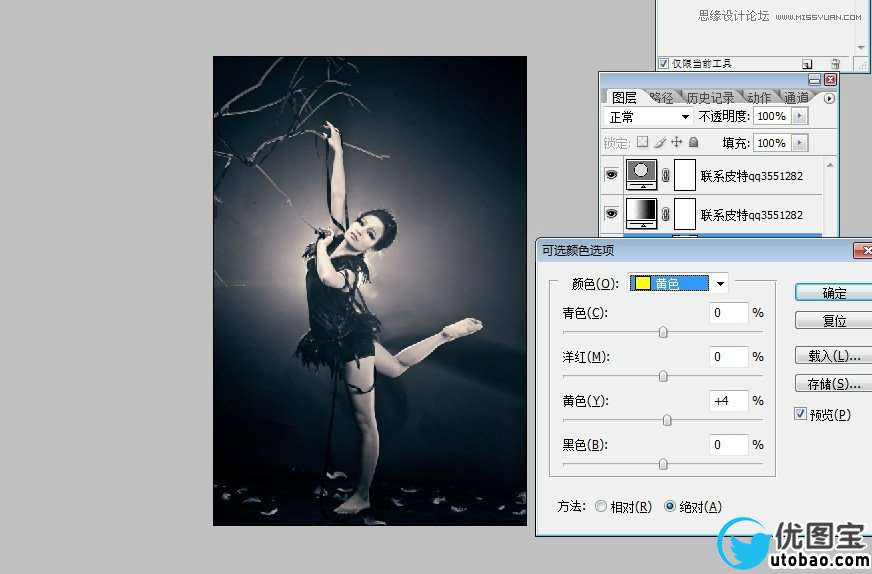Click the lock image pixels brush icon

tap(660, 142)
